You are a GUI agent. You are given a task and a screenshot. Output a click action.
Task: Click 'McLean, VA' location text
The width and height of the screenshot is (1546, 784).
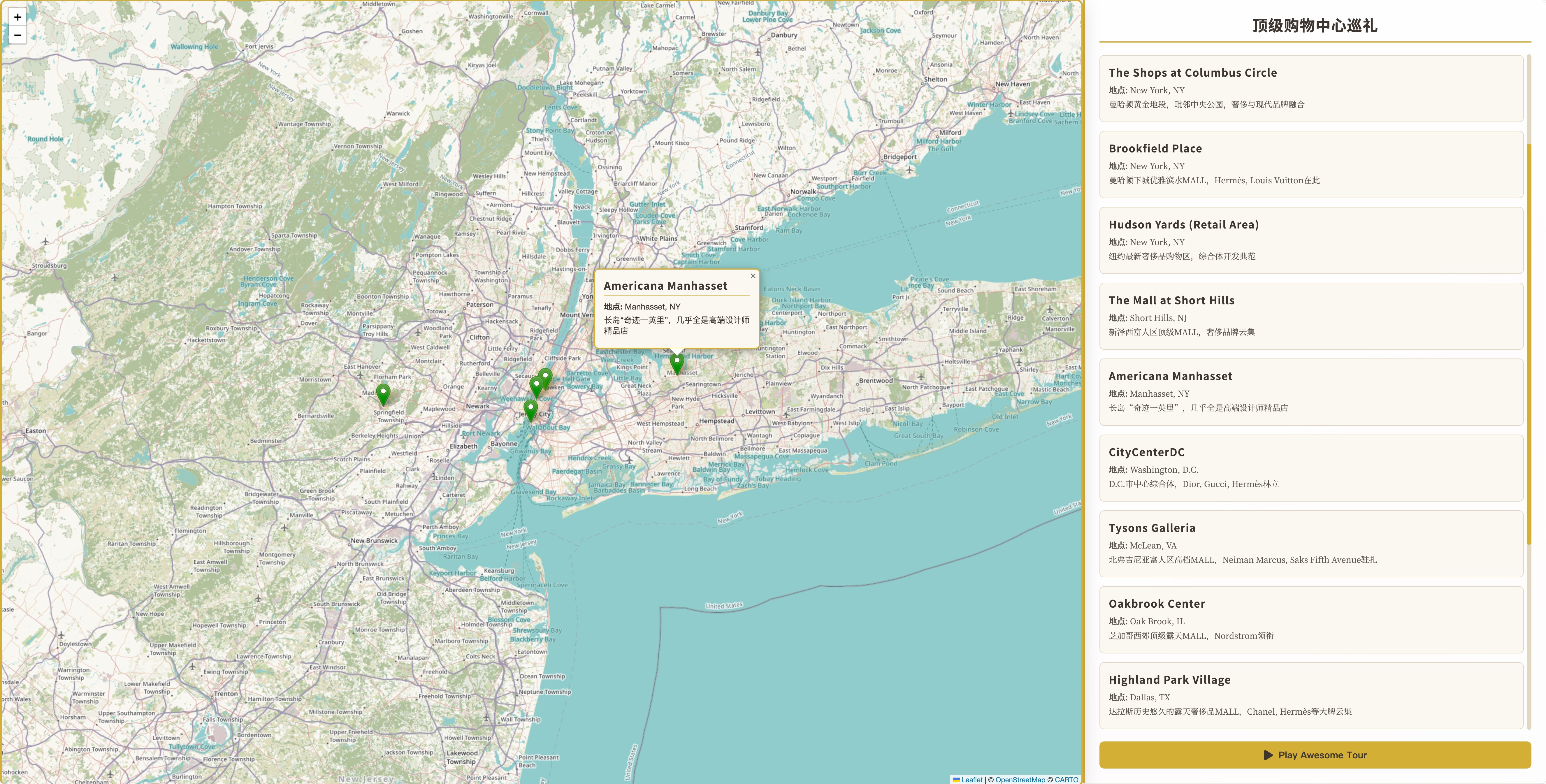1153,546
